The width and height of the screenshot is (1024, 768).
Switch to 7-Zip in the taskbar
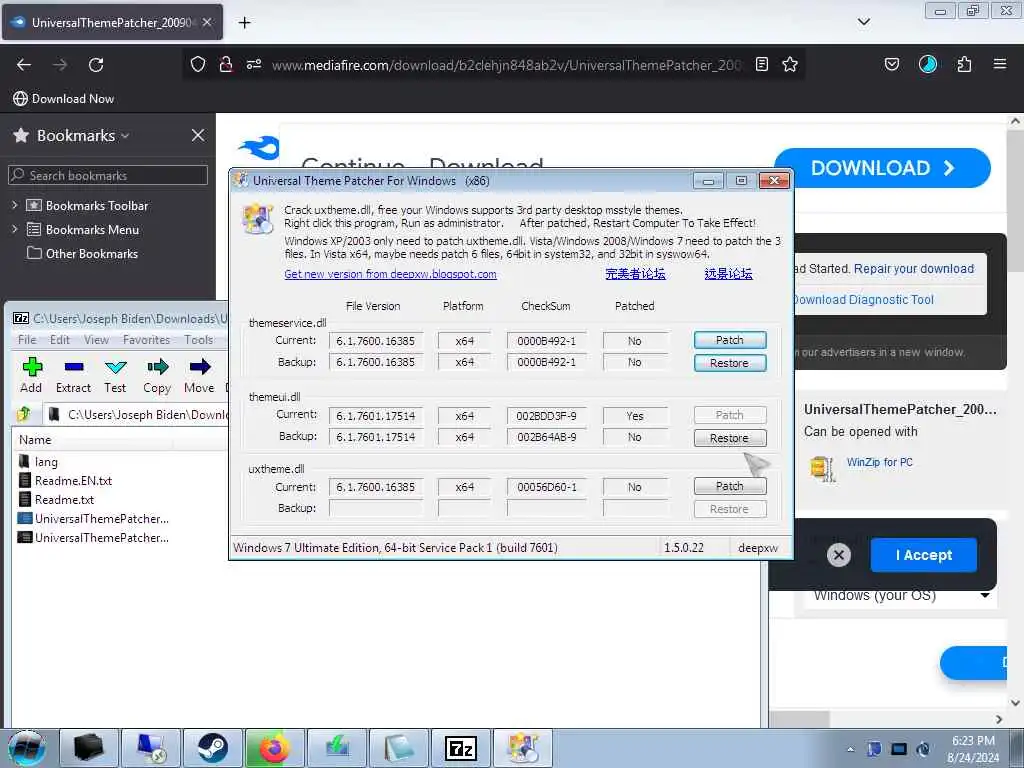(x=460, y=748)
